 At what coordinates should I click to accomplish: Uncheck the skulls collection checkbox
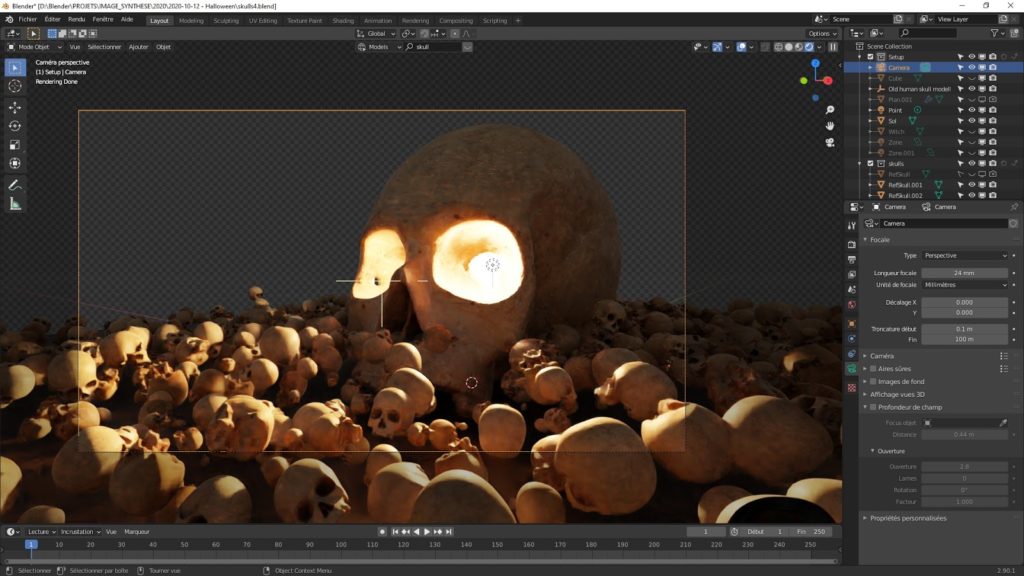pos(870,163)
